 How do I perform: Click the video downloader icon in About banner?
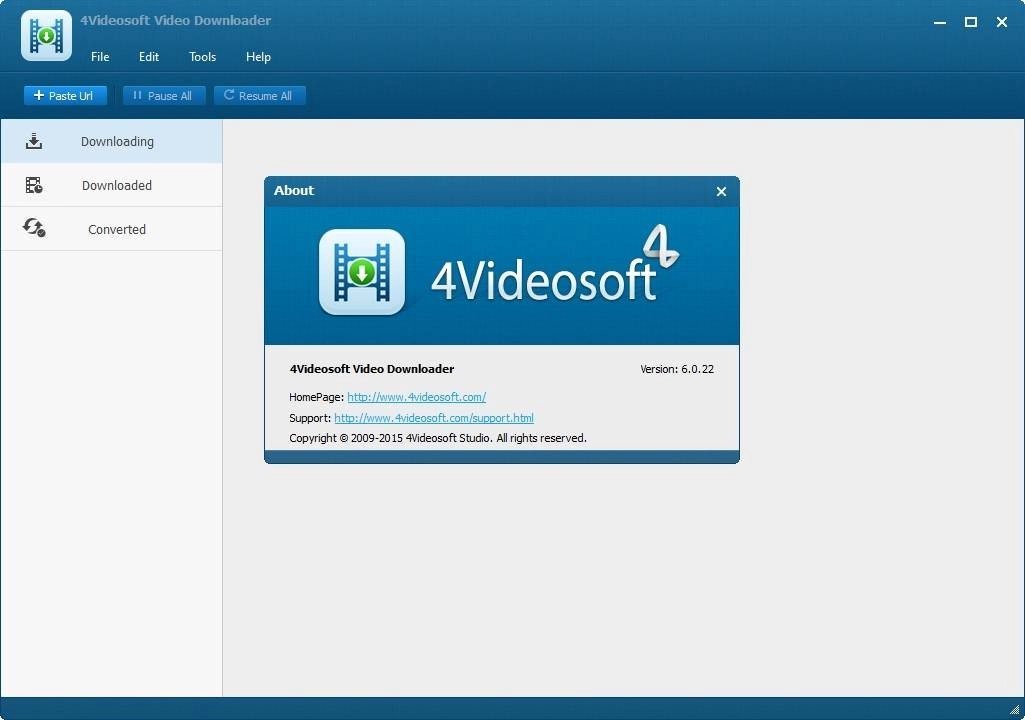[x=361, y=272]
